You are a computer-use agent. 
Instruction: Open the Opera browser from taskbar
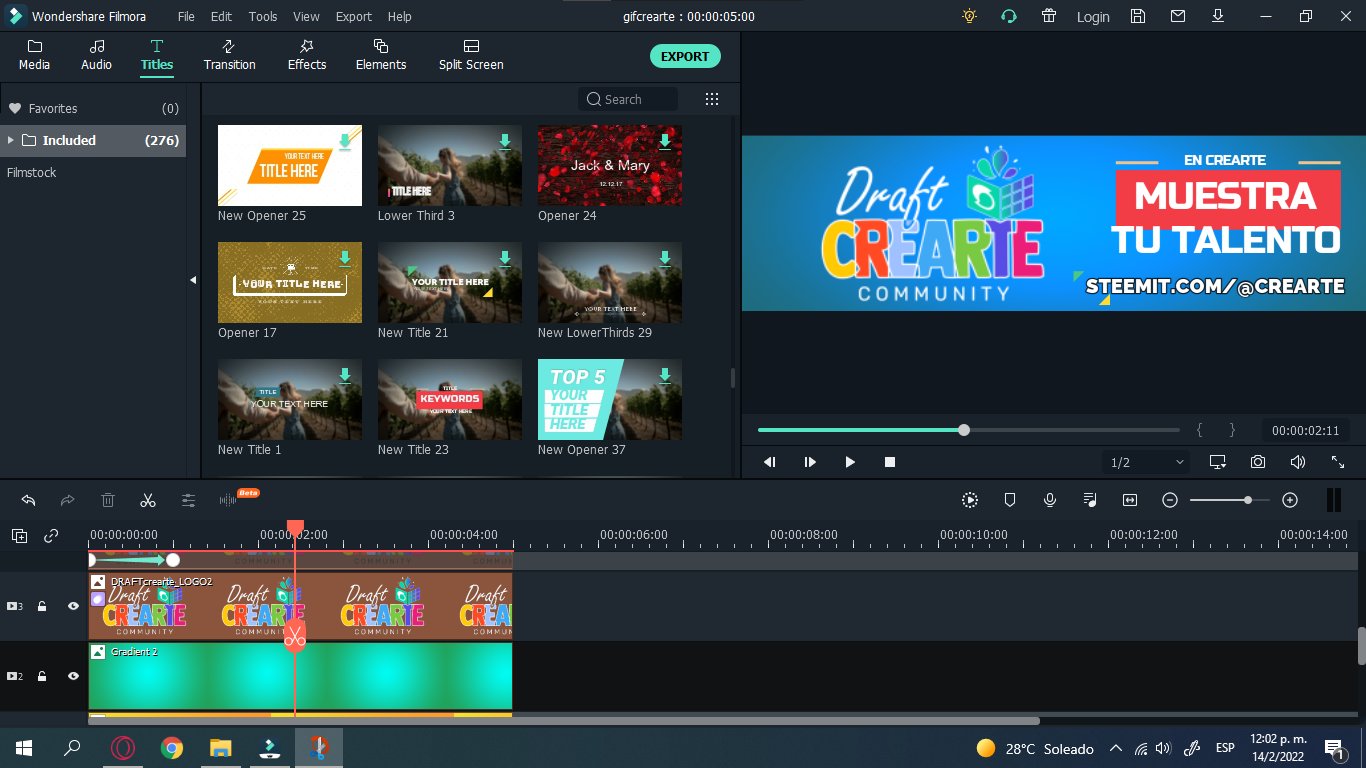coord(123,748)
